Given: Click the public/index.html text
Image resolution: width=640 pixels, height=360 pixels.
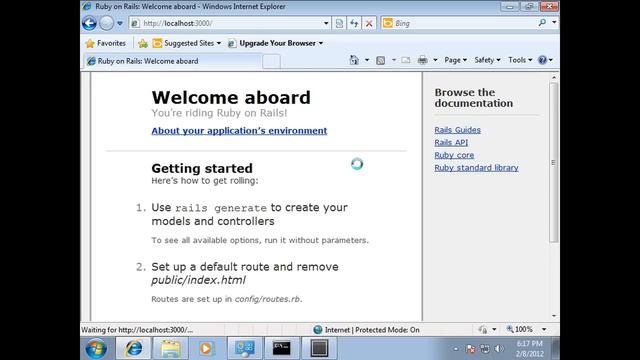Looking at the screenshot, I should click(198, 280).
